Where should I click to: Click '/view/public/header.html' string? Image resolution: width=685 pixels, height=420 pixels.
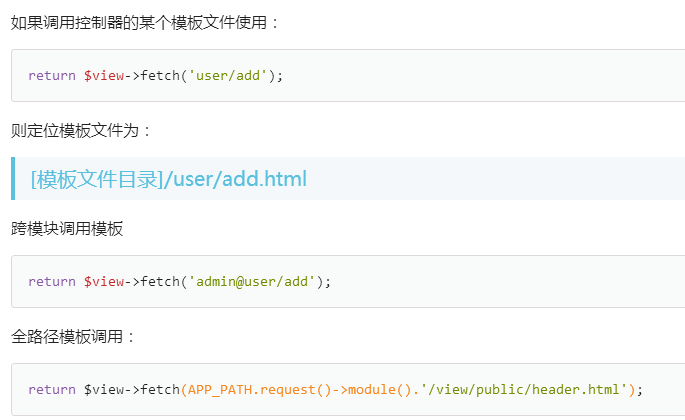(524, 389)
